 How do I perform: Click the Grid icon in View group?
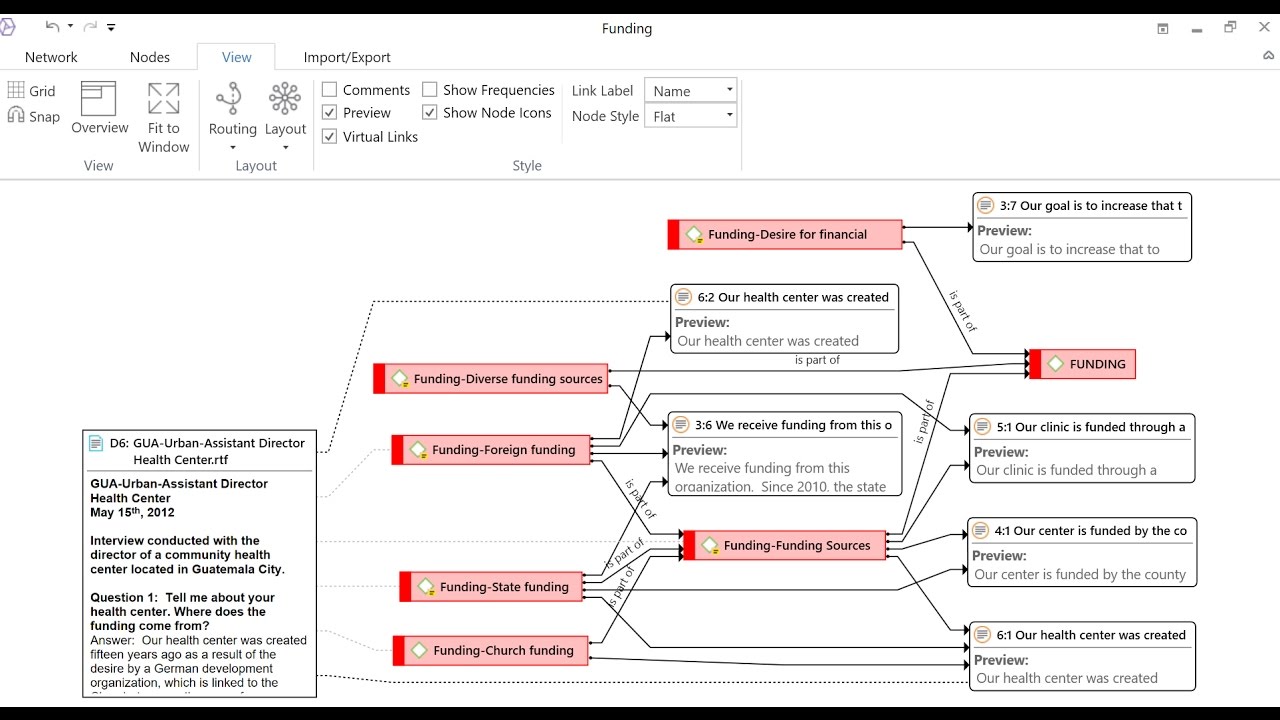[17, 91]
